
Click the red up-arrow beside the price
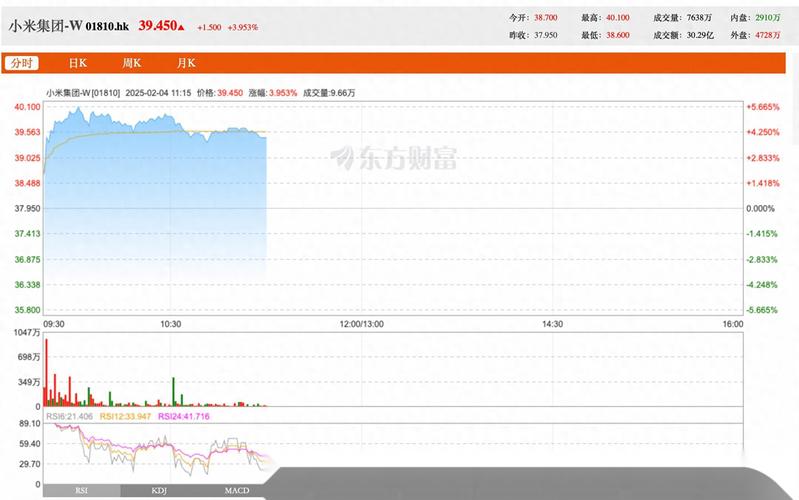(180, 27)
